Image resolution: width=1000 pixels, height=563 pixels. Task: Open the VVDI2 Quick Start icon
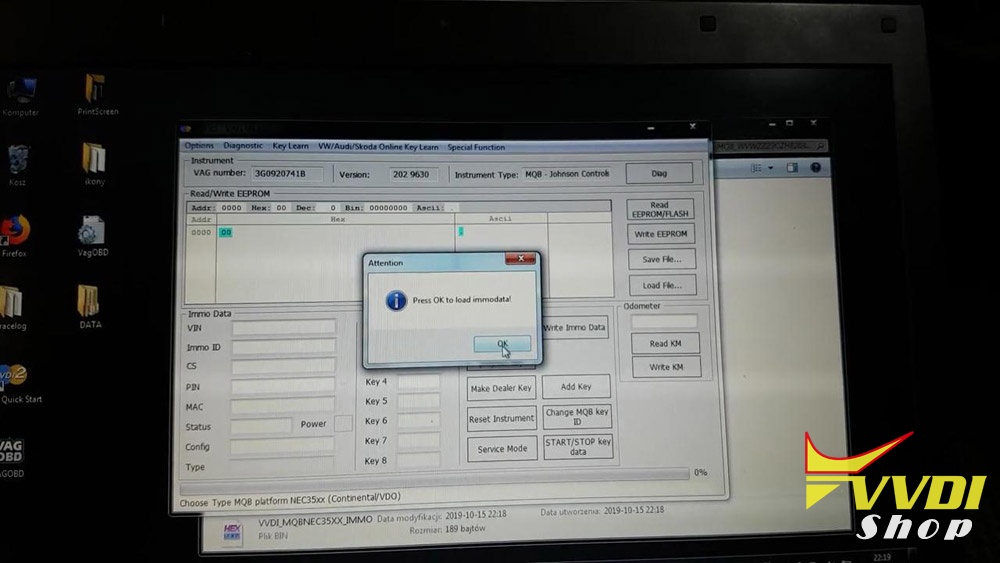19,383
